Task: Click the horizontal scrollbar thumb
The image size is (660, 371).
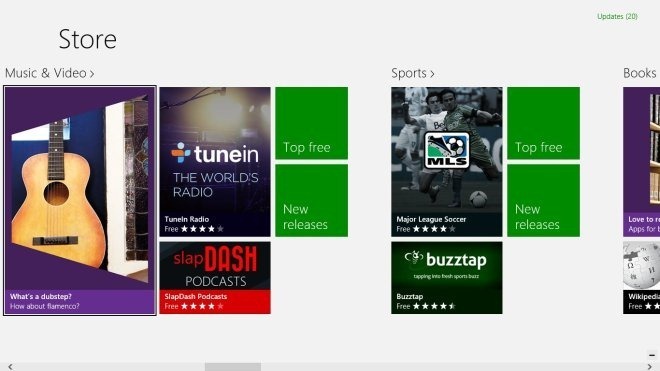Action: 233,367
